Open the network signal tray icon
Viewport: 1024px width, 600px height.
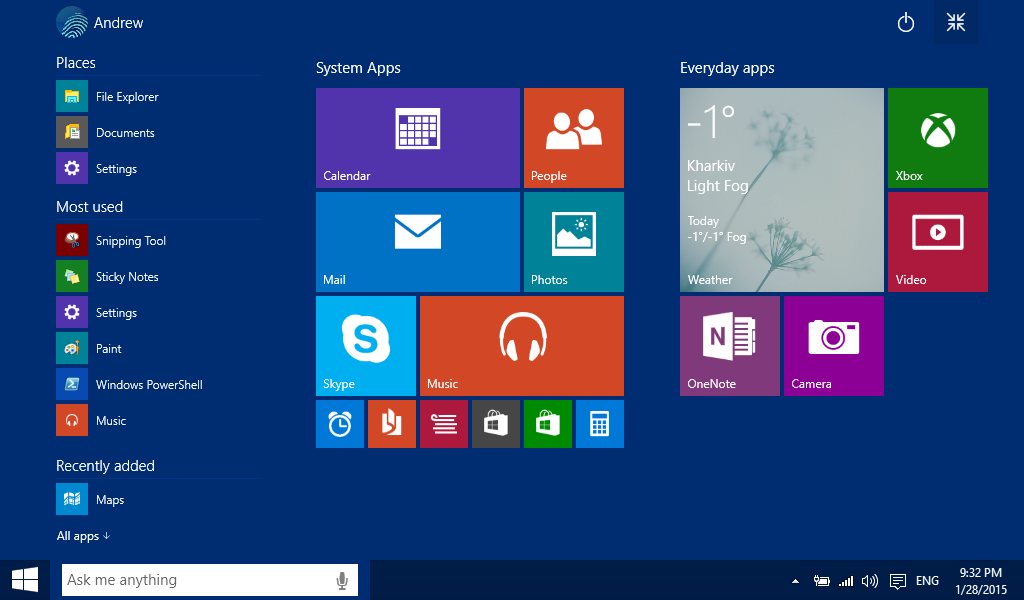846,580
